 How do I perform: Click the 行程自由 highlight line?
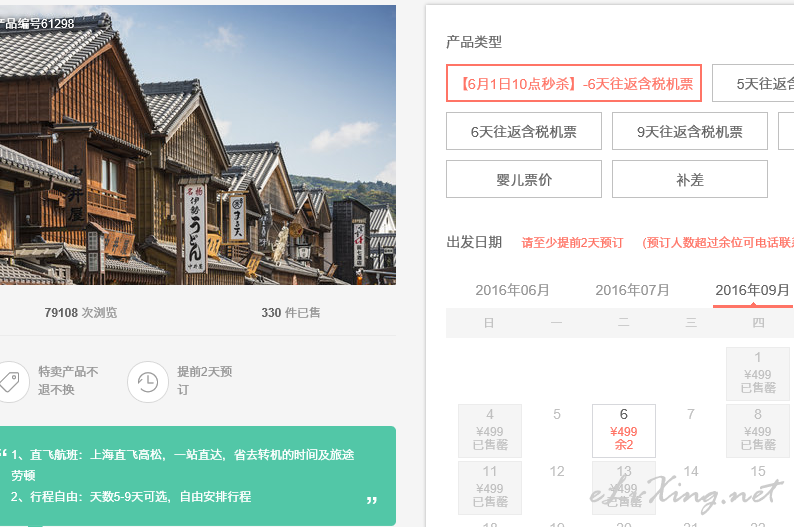[131, 497]
